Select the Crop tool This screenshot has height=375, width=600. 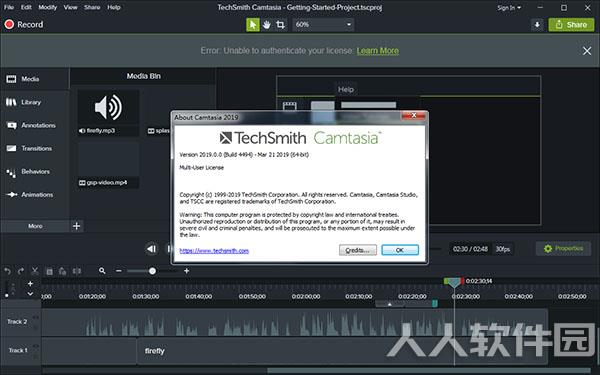click(280, 25)
